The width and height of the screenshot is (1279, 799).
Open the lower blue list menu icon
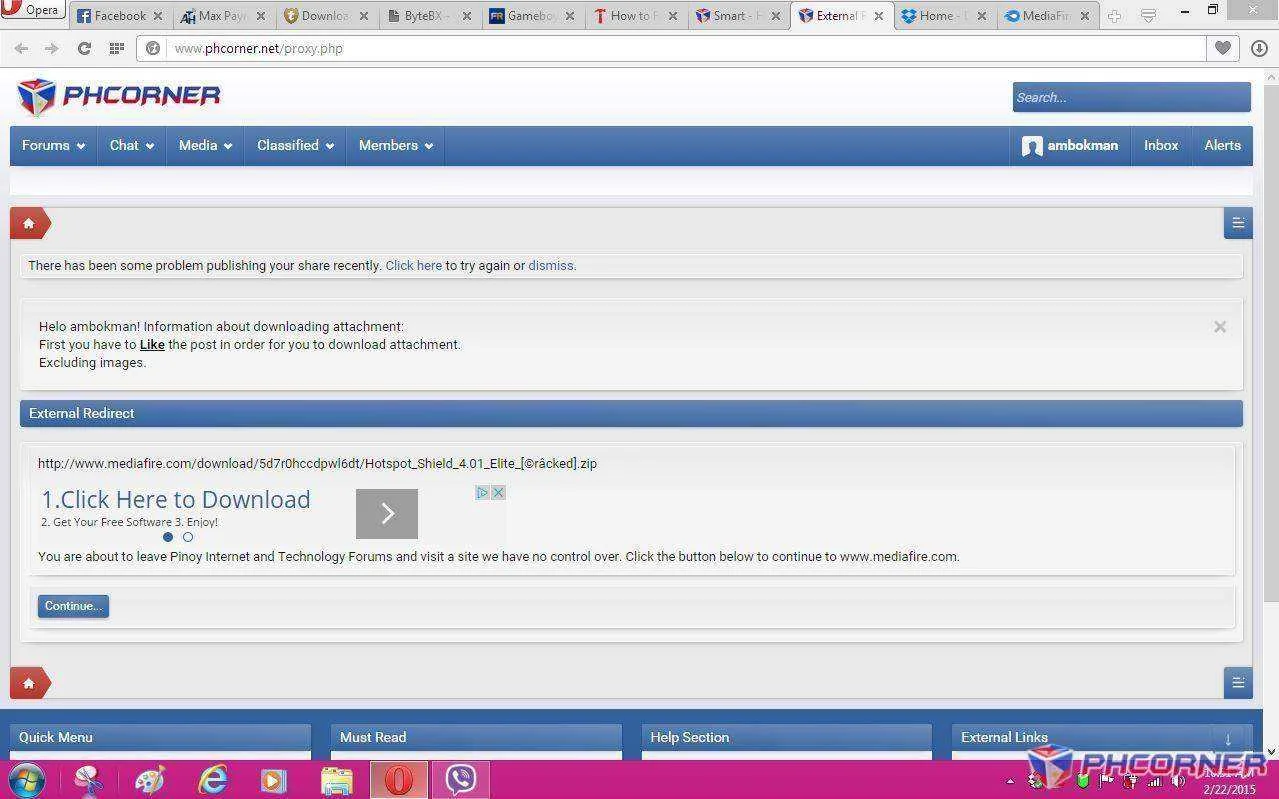(x=1238, y=683)
